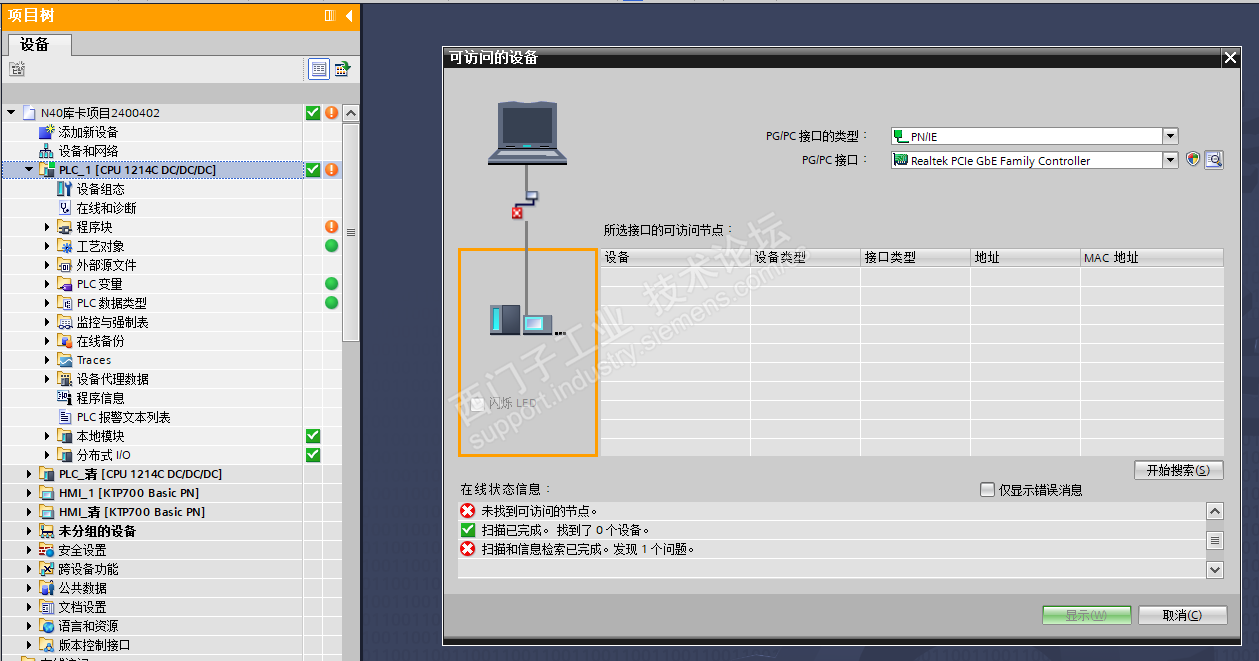
Task: Expand the PLC 数据类型 node
Action: coord(47,303)
